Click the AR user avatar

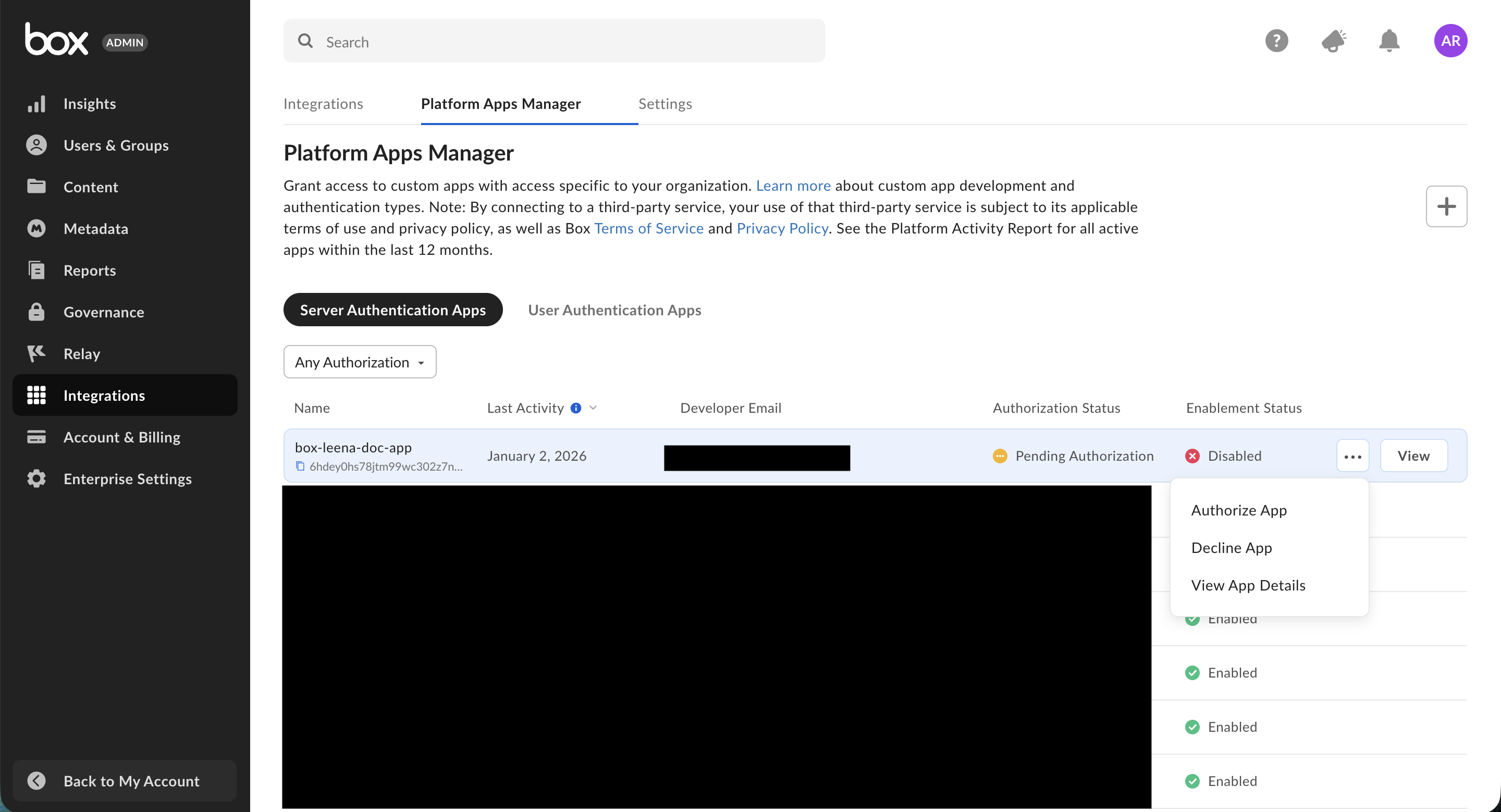pyautogui.click(x=1450, y=41)
